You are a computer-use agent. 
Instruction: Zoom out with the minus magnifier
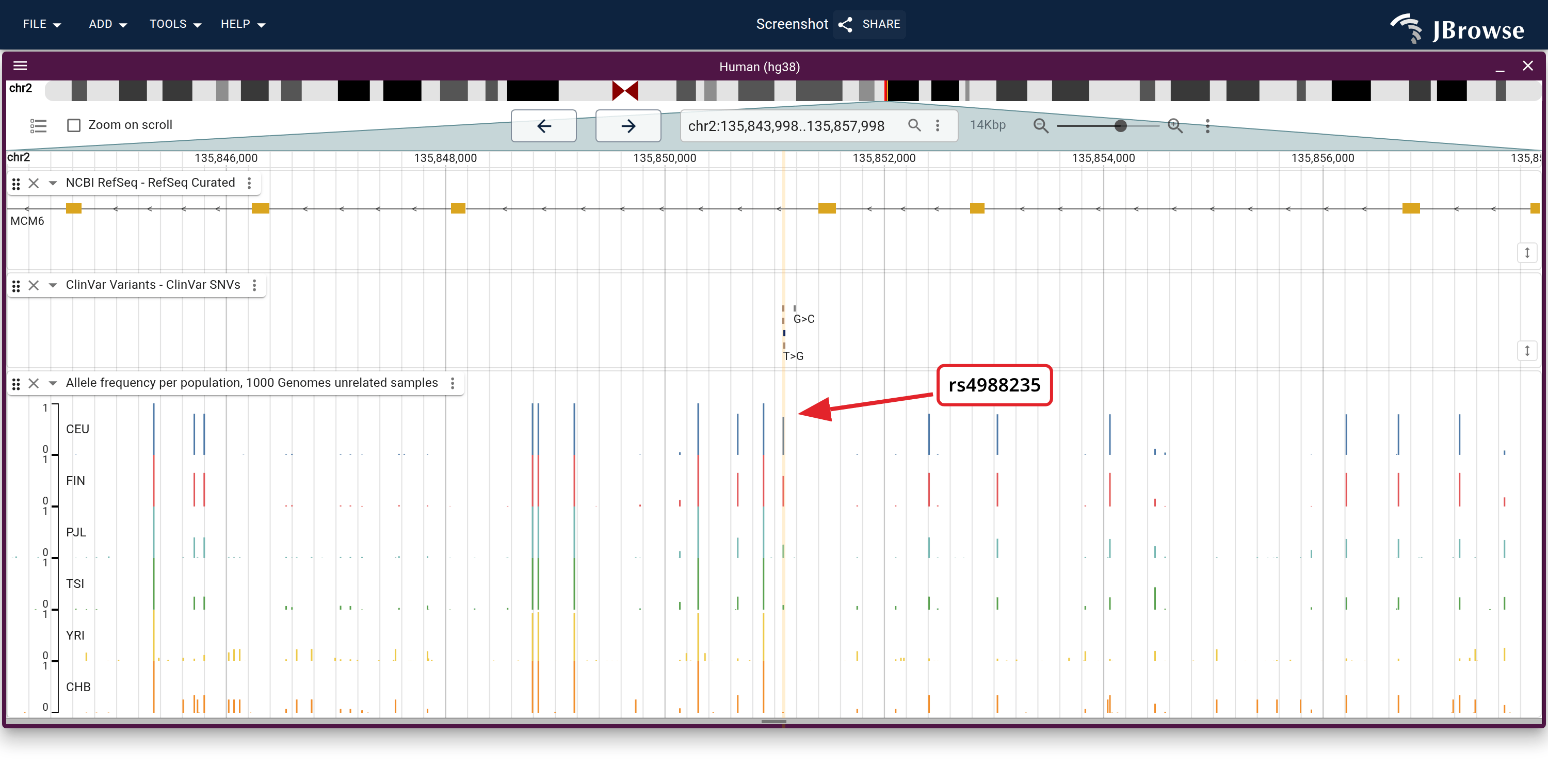(x=1041, y=125)
